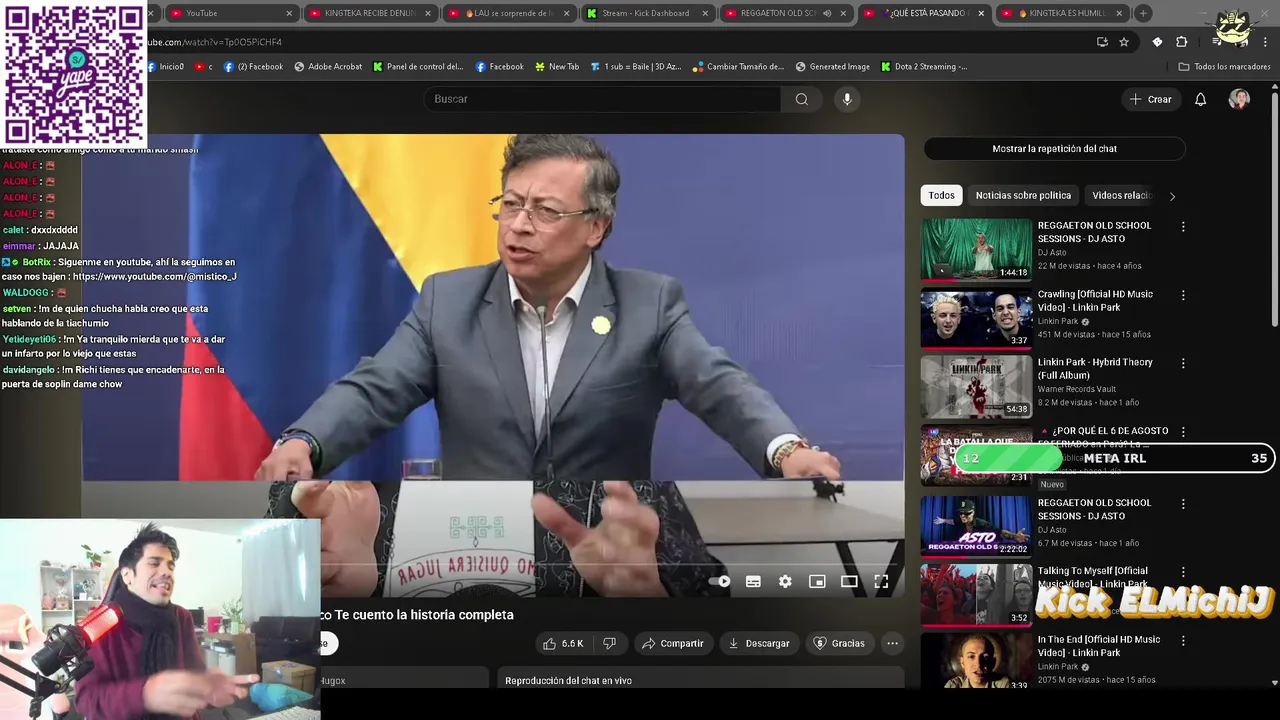
Task: Open the account avatar menu
Action: click(x=1239, y=99)
